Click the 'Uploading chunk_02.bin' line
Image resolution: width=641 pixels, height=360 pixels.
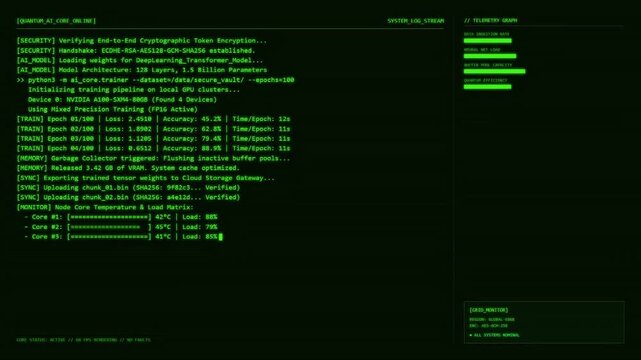click(x=128, y=198)
